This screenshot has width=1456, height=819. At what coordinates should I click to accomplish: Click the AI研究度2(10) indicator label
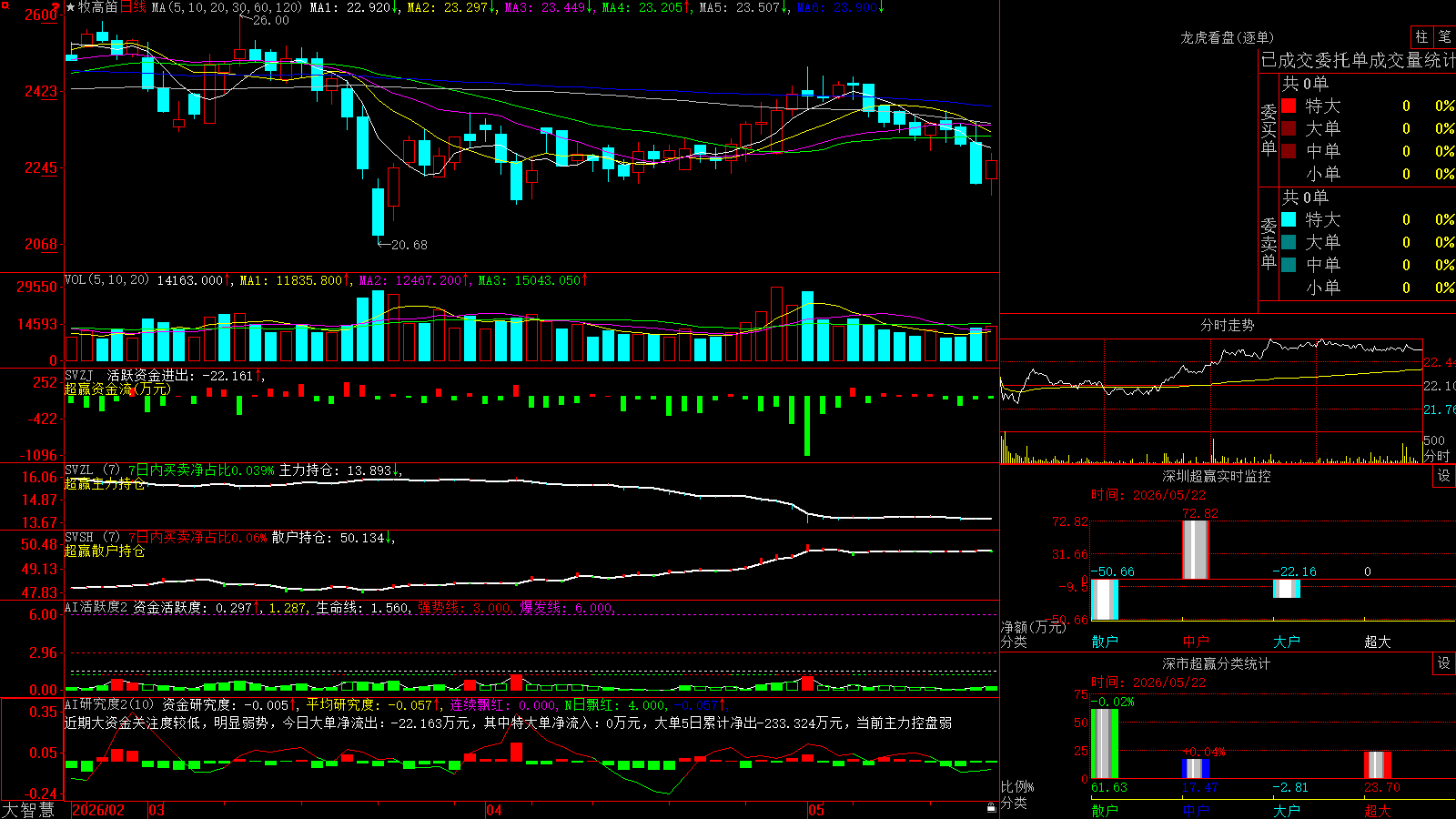(110, 704)
